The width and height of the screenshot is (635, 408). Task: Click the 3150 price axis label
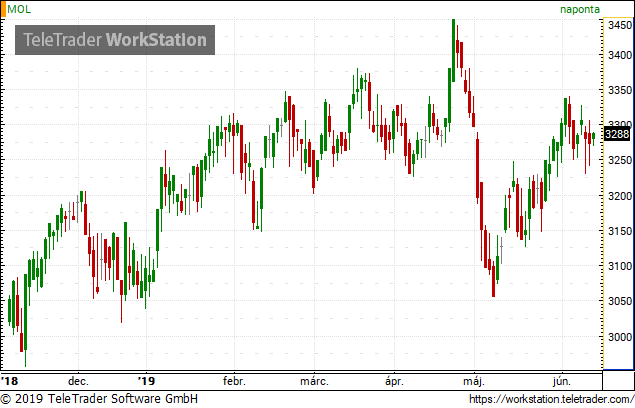[620, 231]
